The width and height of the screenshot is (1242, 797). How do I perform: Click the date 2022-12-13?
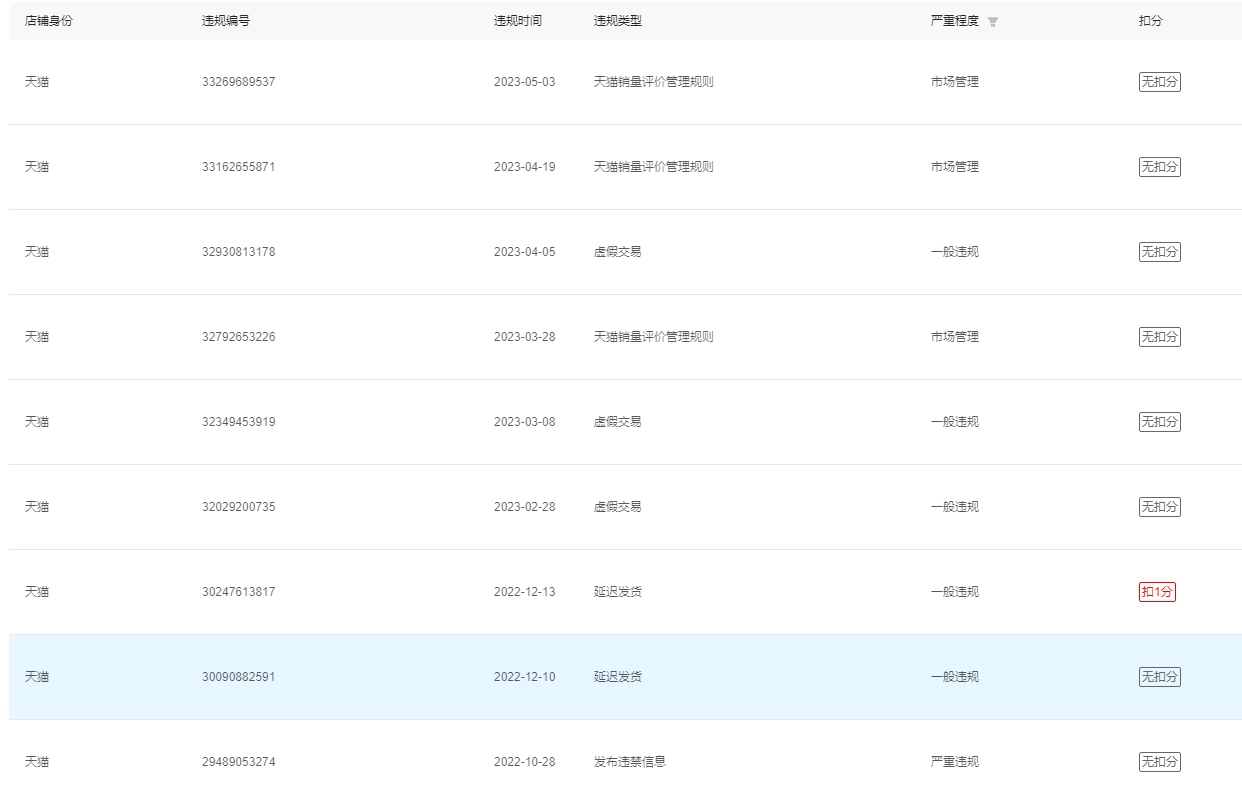pyautogui.click(x=524, y=592)
